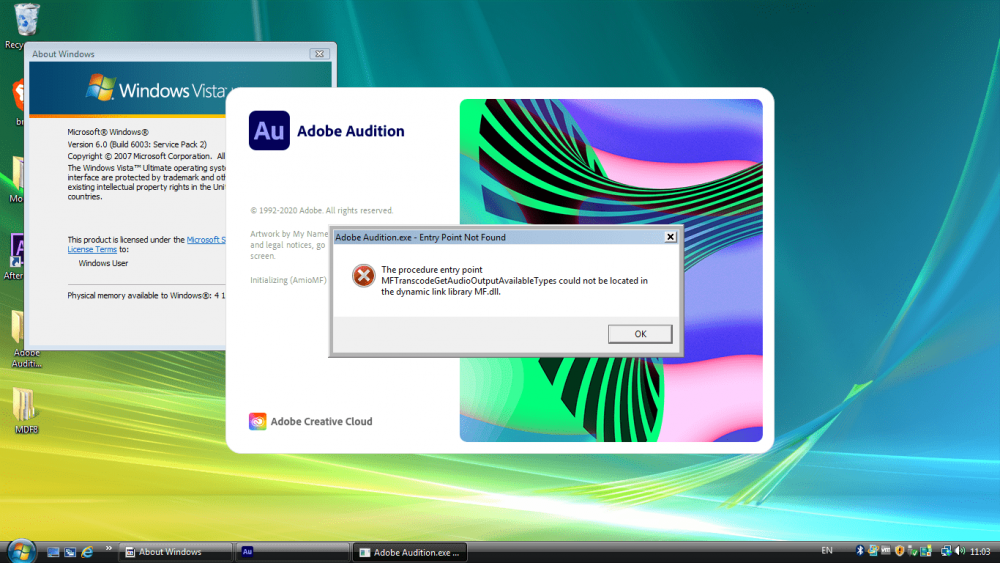Open the Bluetooth tray icon

point(859,551)
